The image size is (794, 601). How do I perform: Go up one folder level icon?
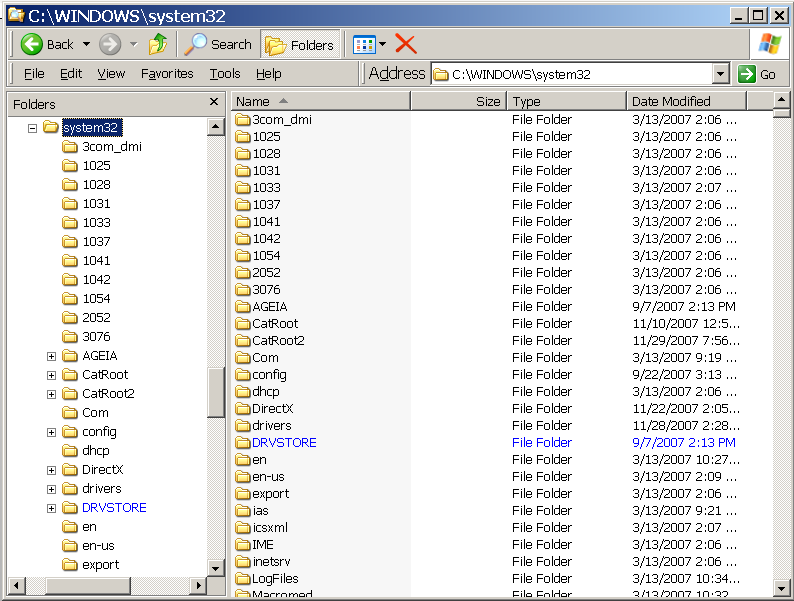(158, 45)
